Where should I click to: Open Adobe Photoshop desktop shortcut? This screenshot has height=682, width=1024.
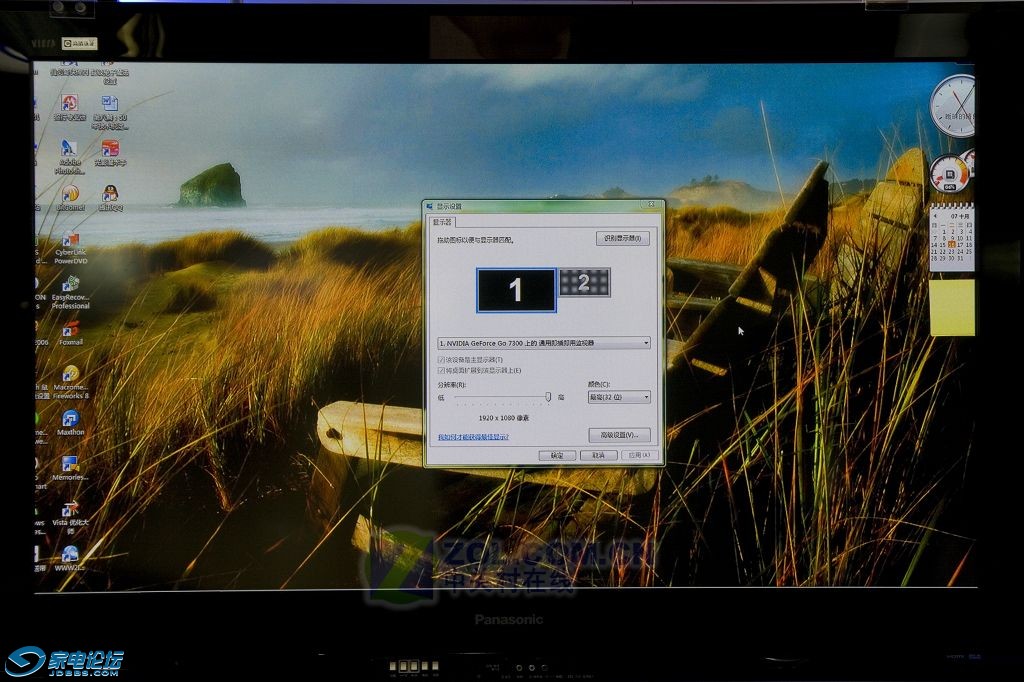click(70, 149)
